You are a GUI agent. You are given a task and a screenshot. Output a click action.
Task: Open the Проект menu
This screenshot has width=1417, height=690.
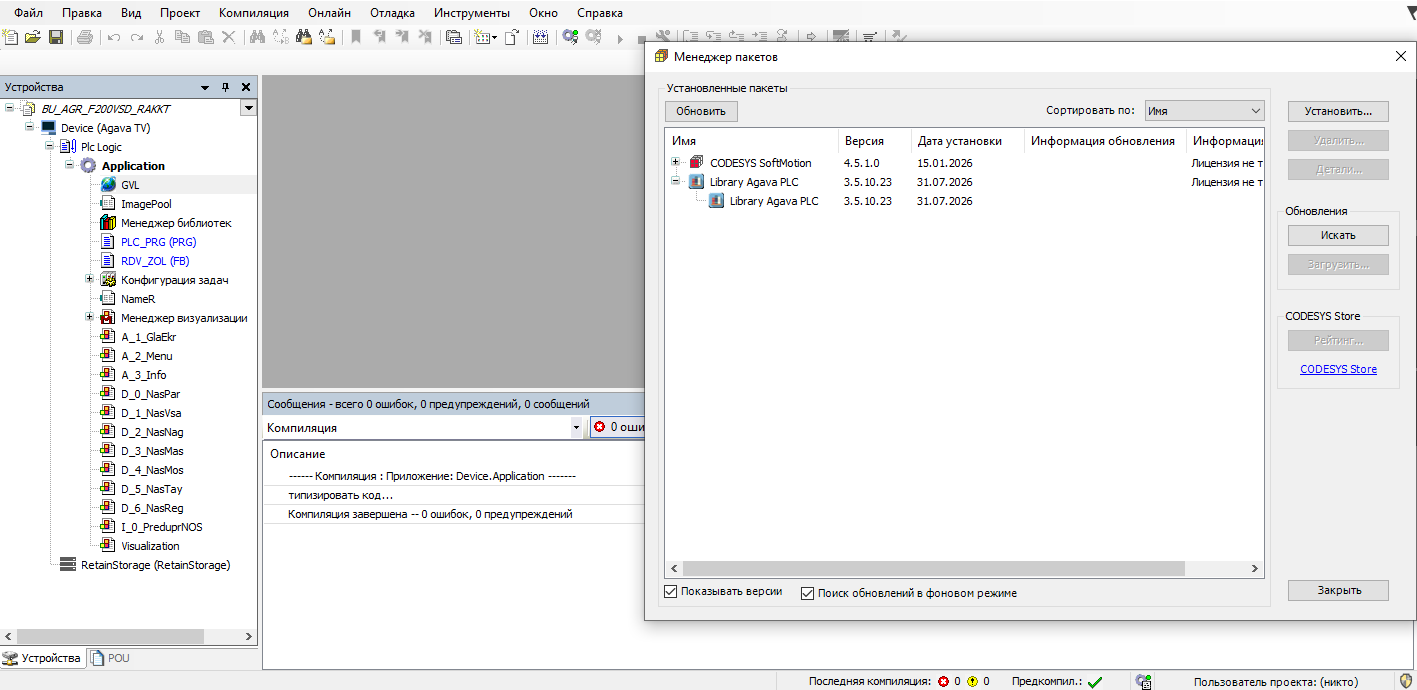[180, 13]
